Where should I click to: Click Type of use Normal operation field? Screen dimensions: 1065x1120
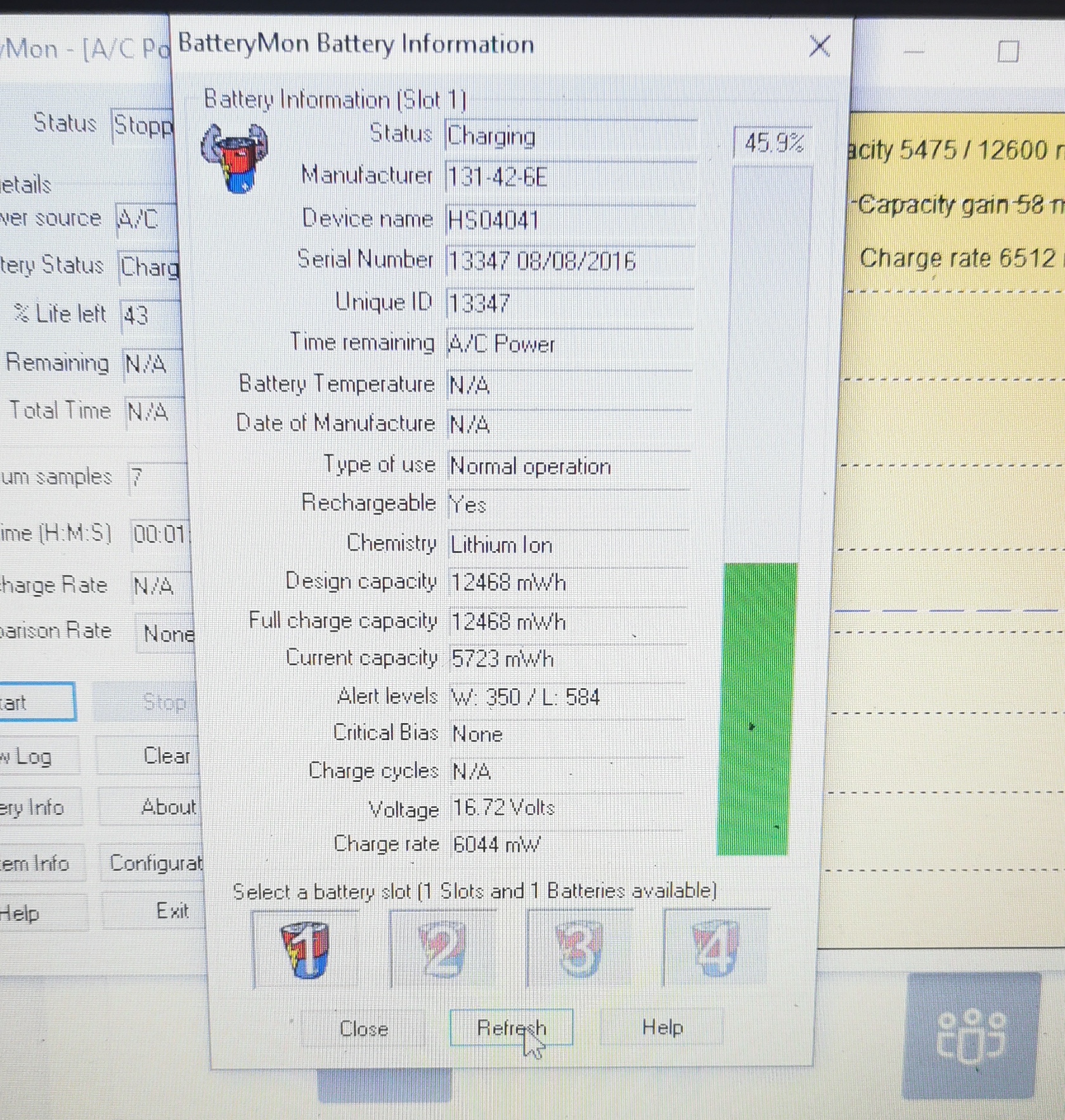pos(569,466)
